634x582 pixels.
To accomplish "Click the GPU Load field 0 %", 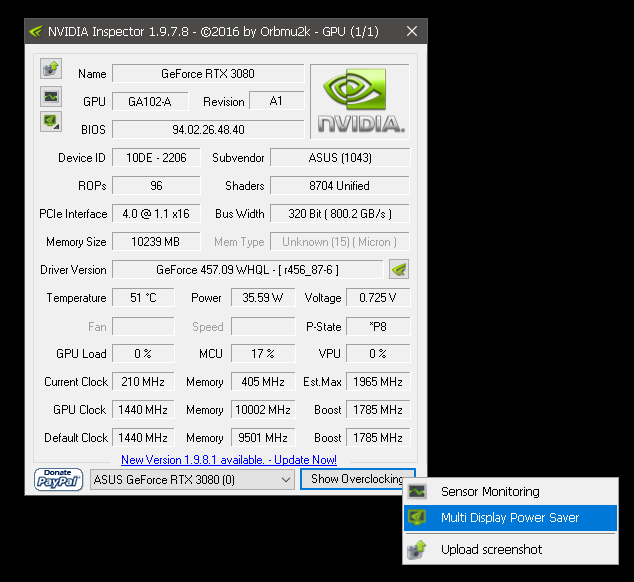I will (x=143, y=354).
